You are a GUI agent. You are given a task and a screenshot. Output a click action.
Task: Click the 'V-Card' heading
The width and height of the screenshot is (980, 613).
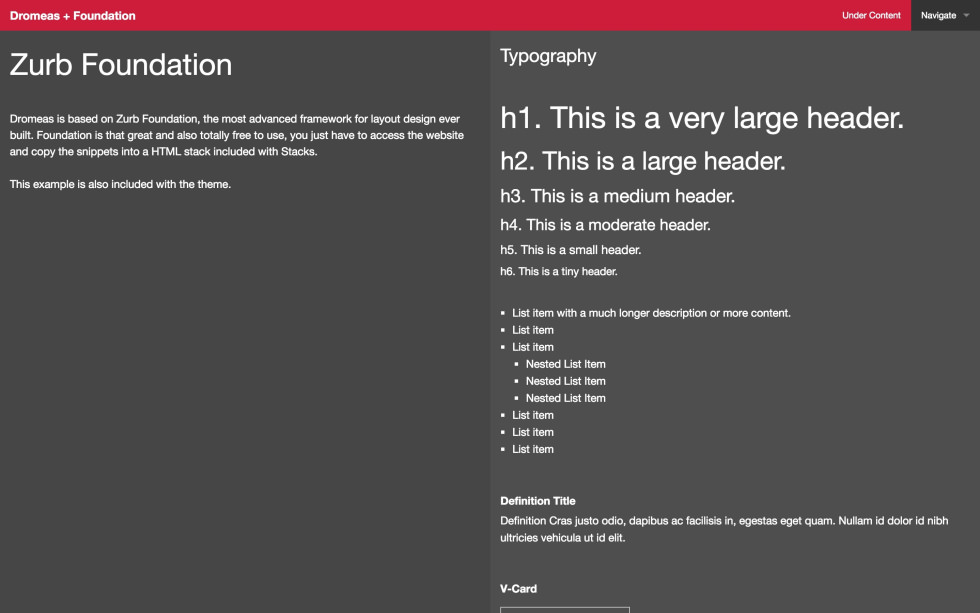pyautogui.click(x=518, y=589)
